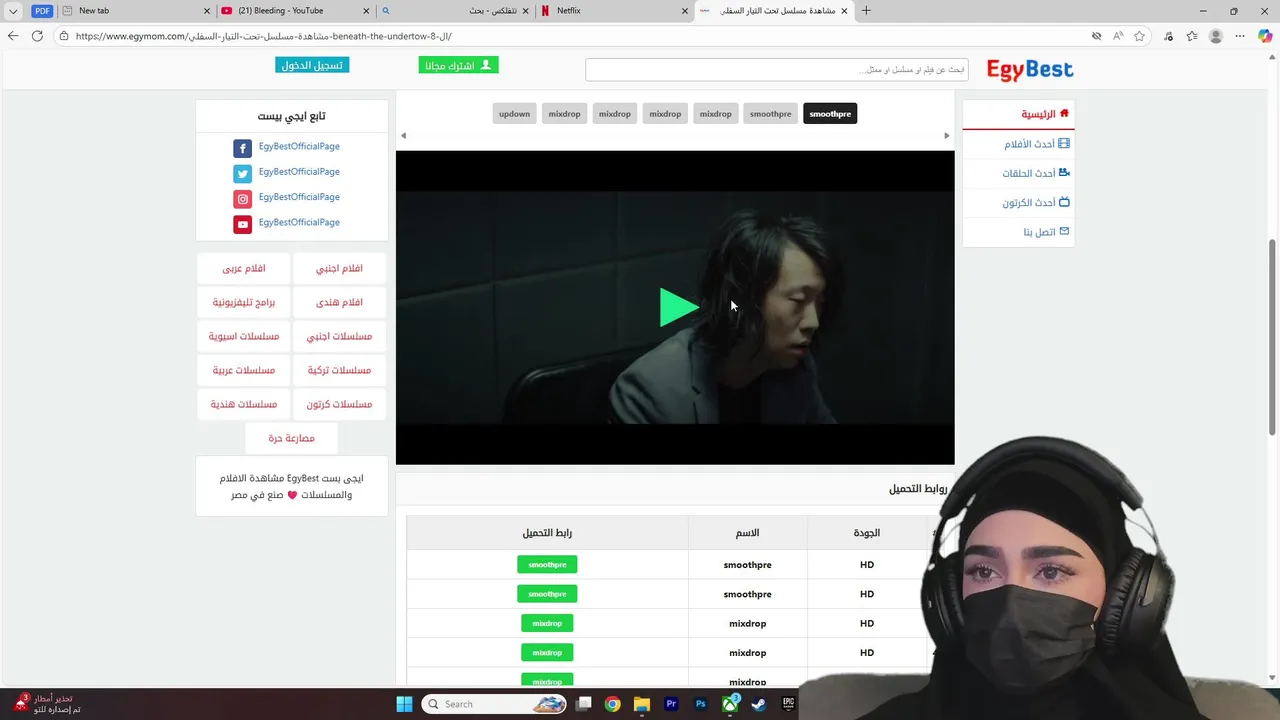Open Steam from taskbar
1280x720 pixels.
(x=759, y=704)
